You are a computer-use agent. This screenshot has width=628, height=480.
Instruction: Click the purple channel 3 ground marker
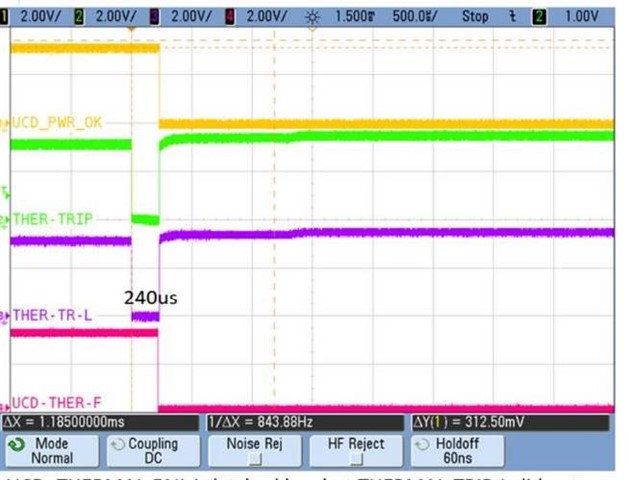click(x=4, y=316)
